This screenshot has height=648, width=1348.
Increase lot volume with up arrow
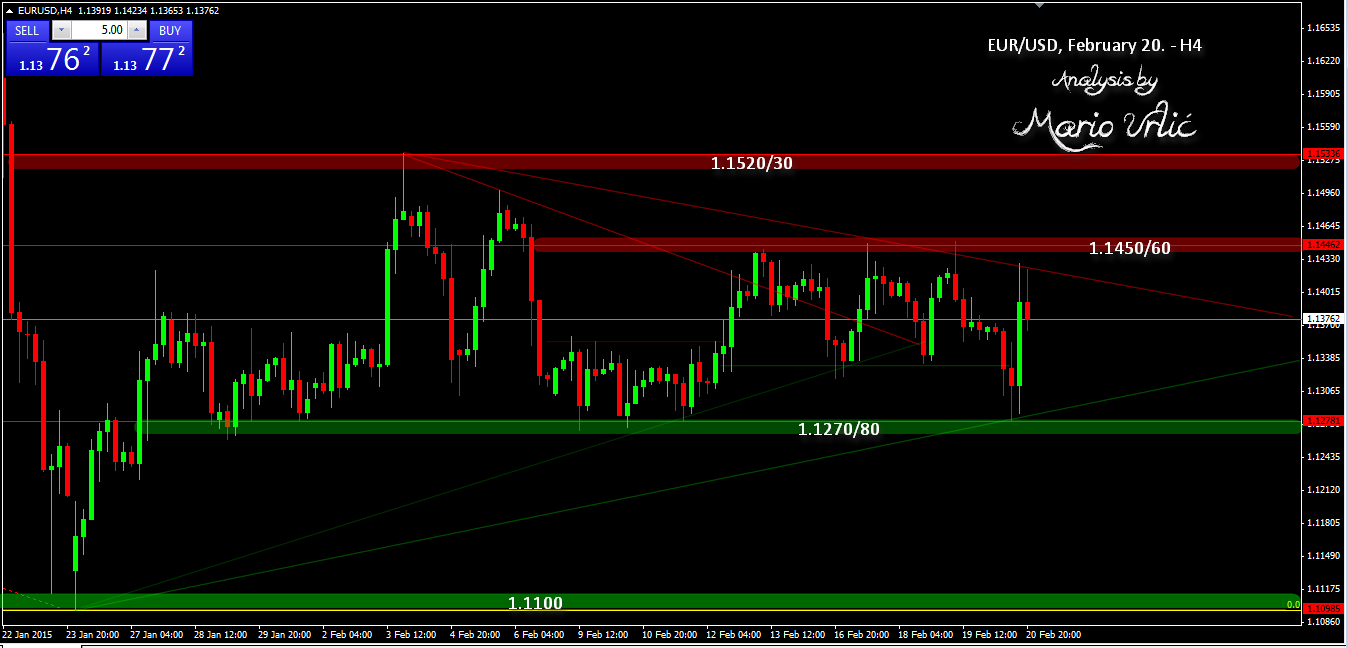[x=137, y=30]
